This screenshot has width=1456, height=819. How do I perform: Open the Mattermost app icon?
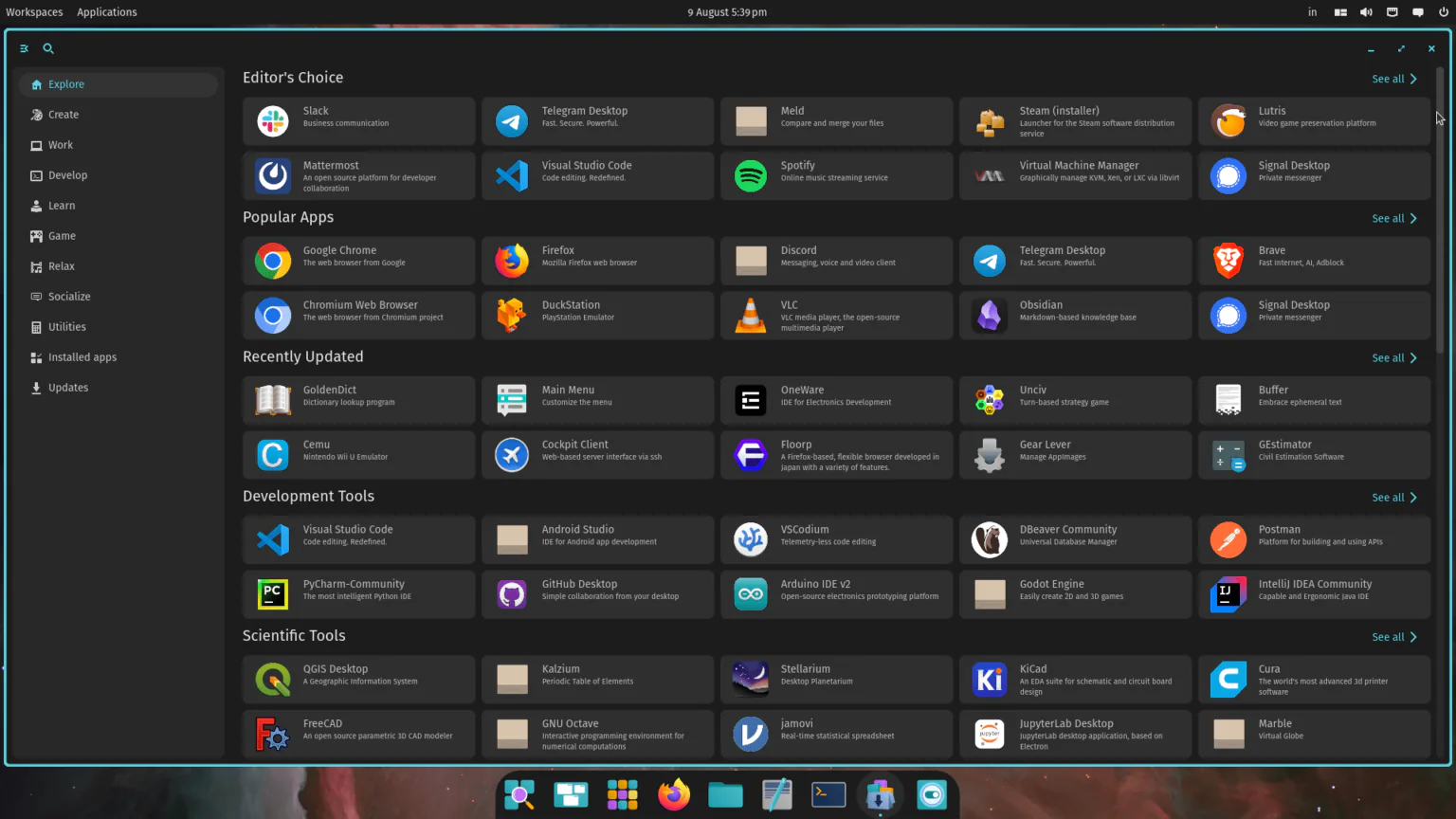(x=273, y=175)
